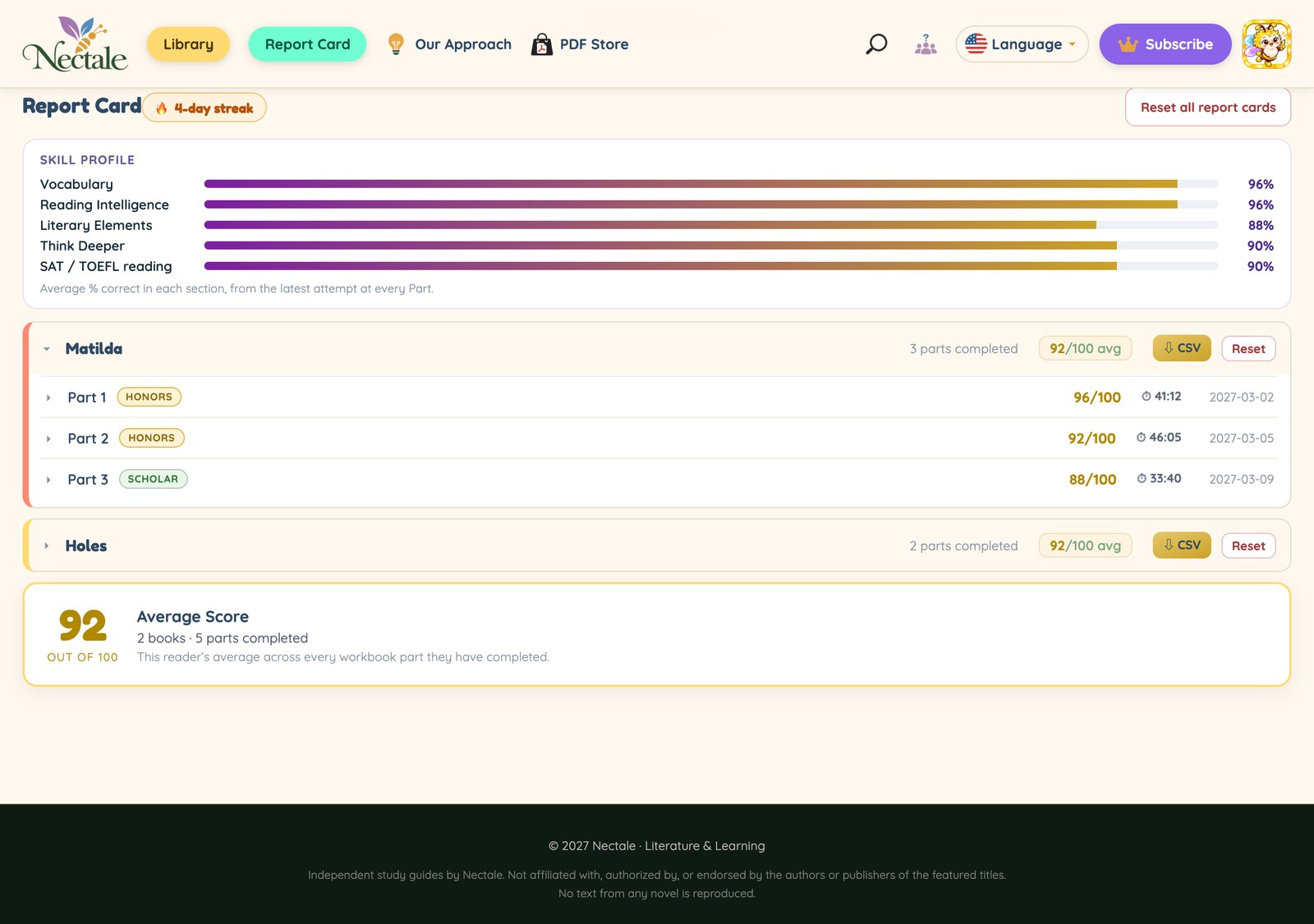Click the shopping bag PDF Store icon
This screenshot has height=924, width=1314.
click(x=541, y=44)
